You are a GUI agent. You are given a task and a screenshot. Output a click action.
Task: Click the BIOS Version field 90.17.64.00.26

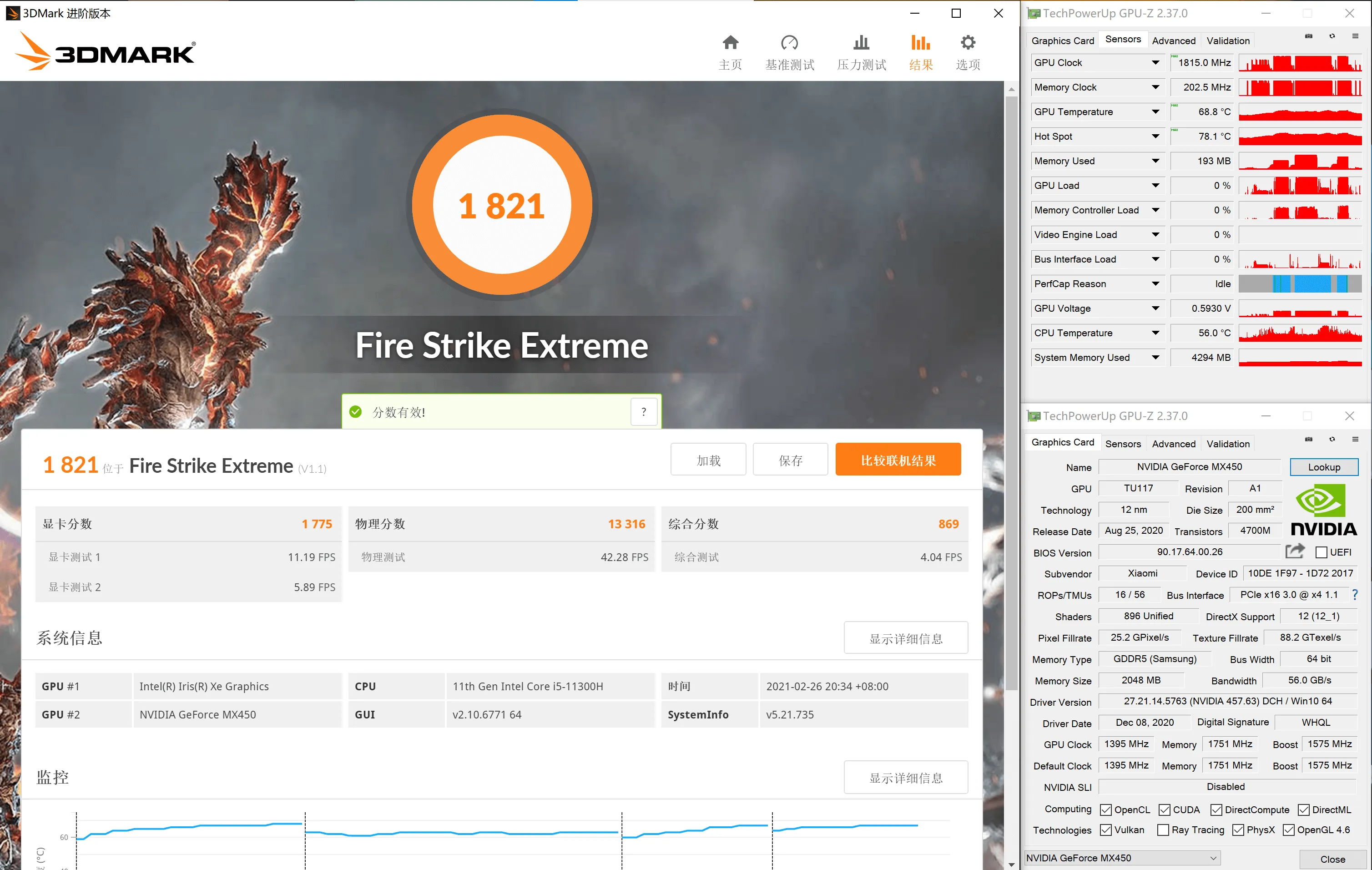click(x=1189, y=551)
